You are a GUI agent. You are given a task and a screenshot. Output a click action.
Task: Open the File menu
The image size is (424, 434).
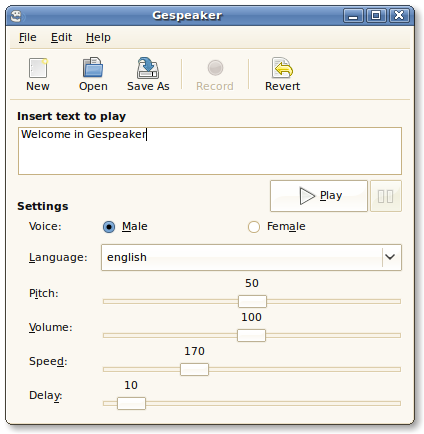[27, 37]
